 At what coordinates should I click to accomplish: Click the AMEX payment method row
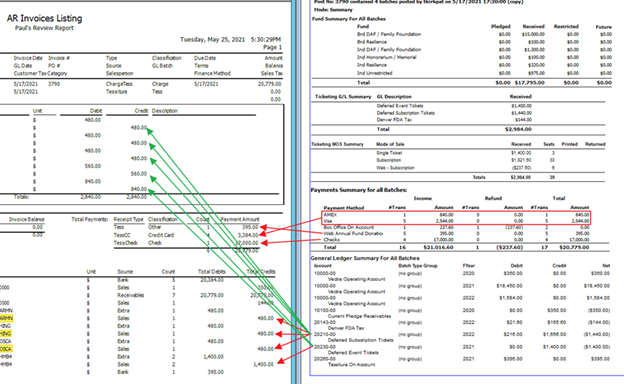coord(456,215)
